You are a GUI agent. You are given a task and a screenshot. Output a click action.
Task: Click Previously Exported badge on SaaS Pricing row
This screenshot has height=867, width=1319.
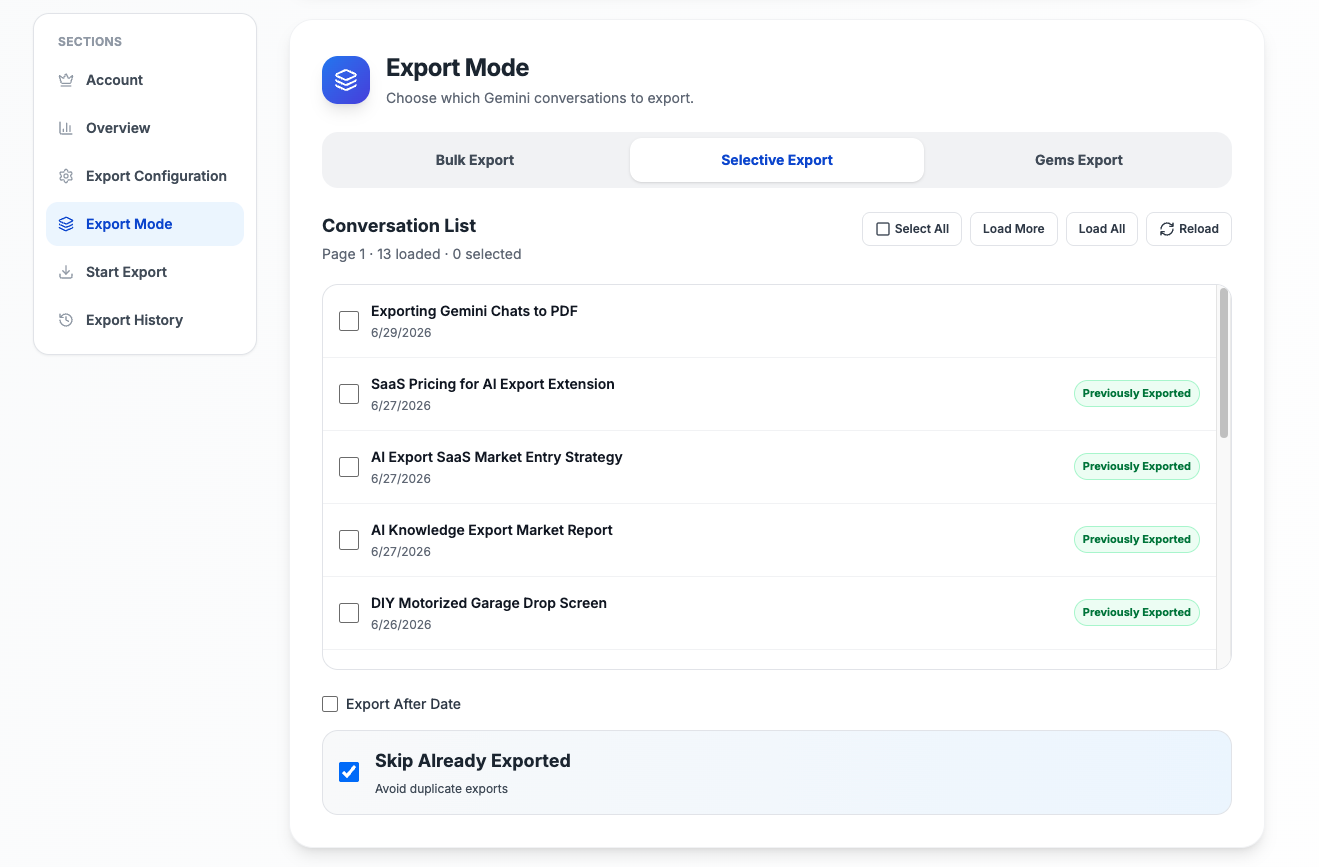tap(1137, 394)
